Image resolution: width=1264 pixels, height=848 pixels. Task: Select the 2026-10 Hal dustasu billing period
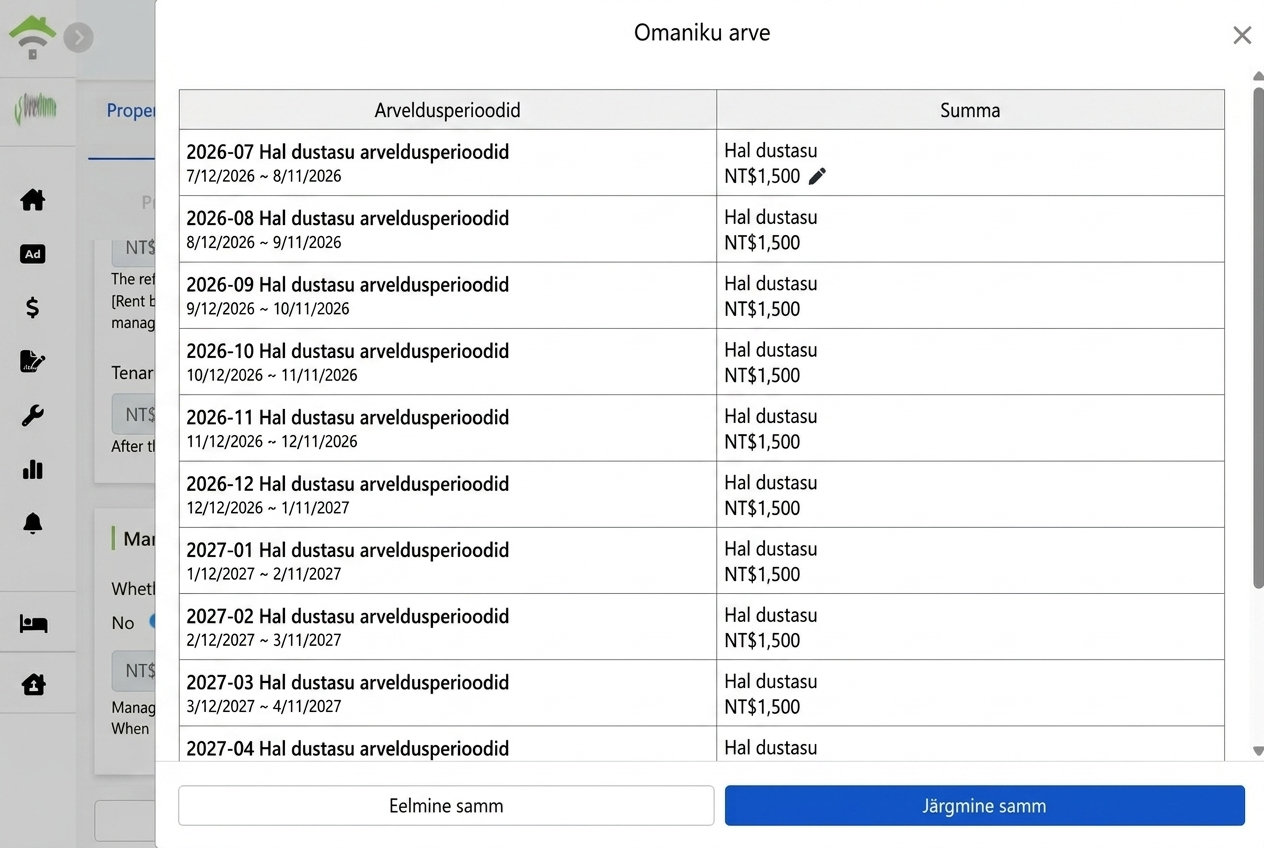[x=347, y=351]
